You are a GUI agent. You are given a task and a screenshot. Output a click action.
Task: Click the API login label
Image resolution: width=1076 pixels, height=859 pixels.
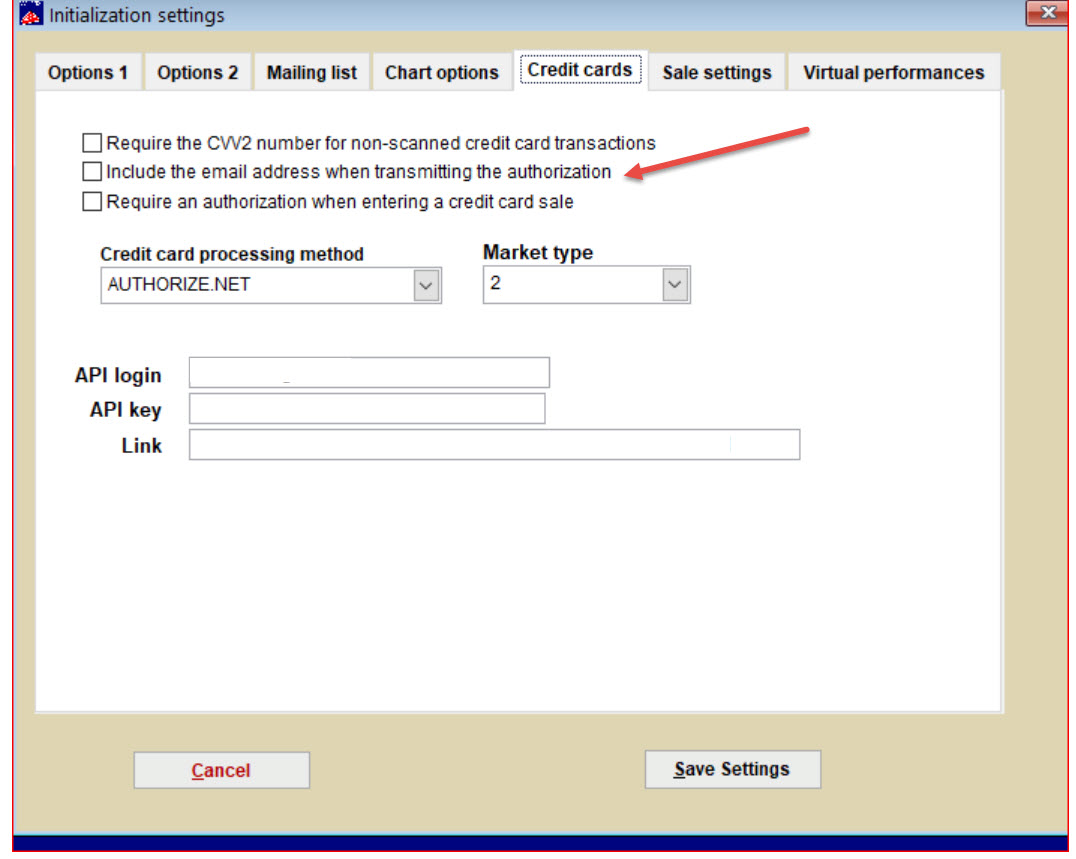tap(118, 375)
